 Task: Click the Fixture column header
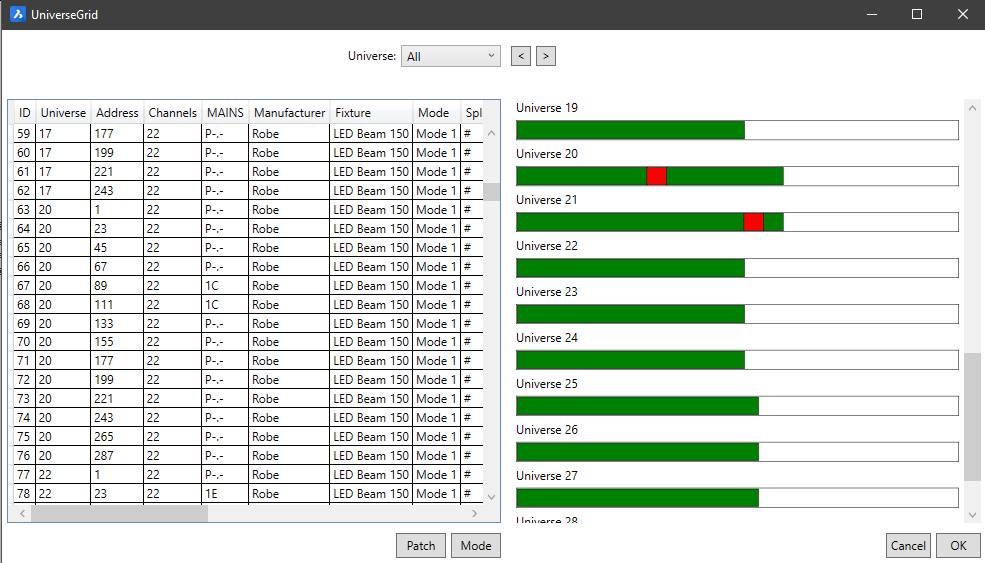coord(353,113)
